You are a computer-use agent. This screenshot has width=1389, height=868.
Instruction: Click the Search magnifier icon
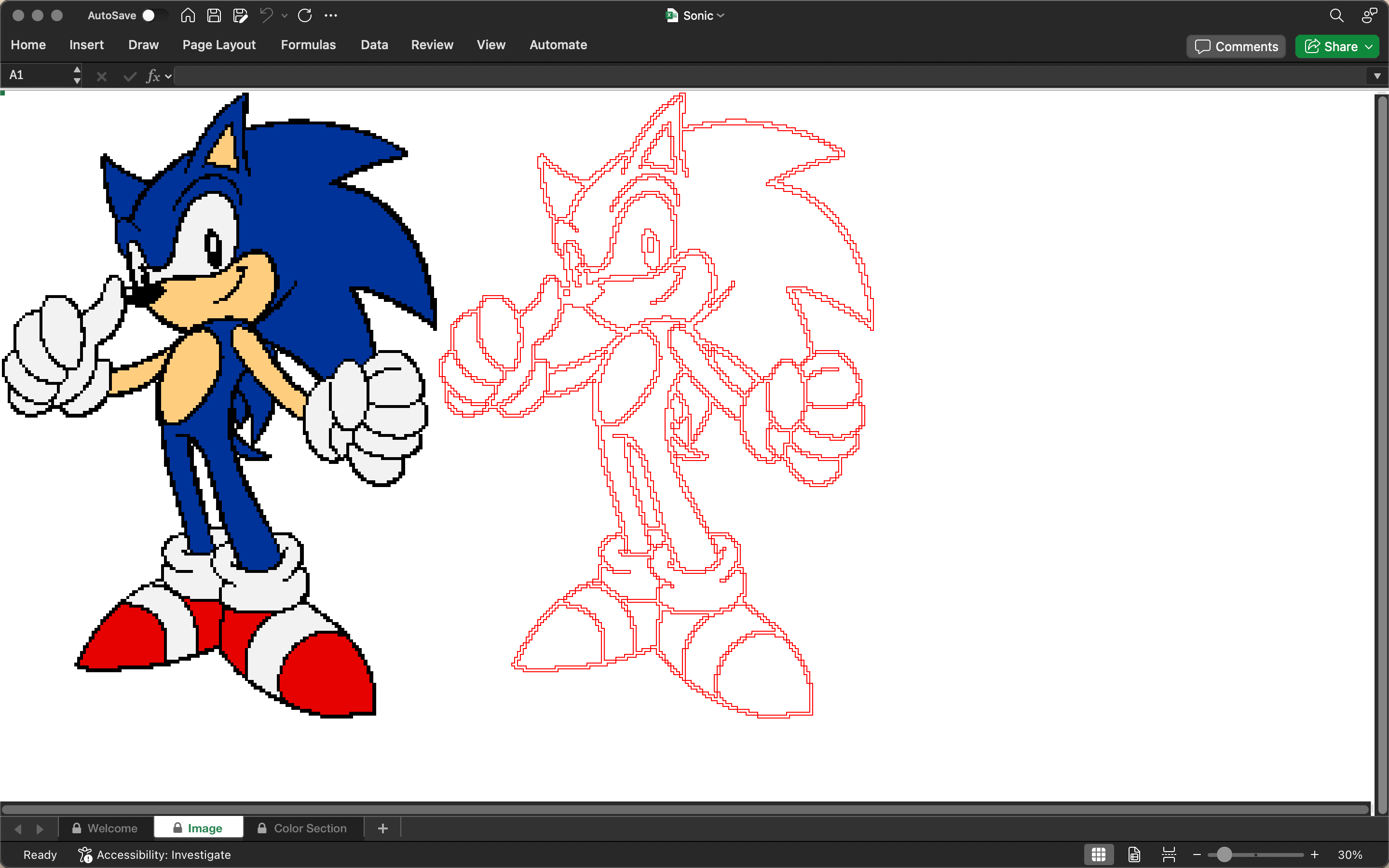tap(1337, 15)
